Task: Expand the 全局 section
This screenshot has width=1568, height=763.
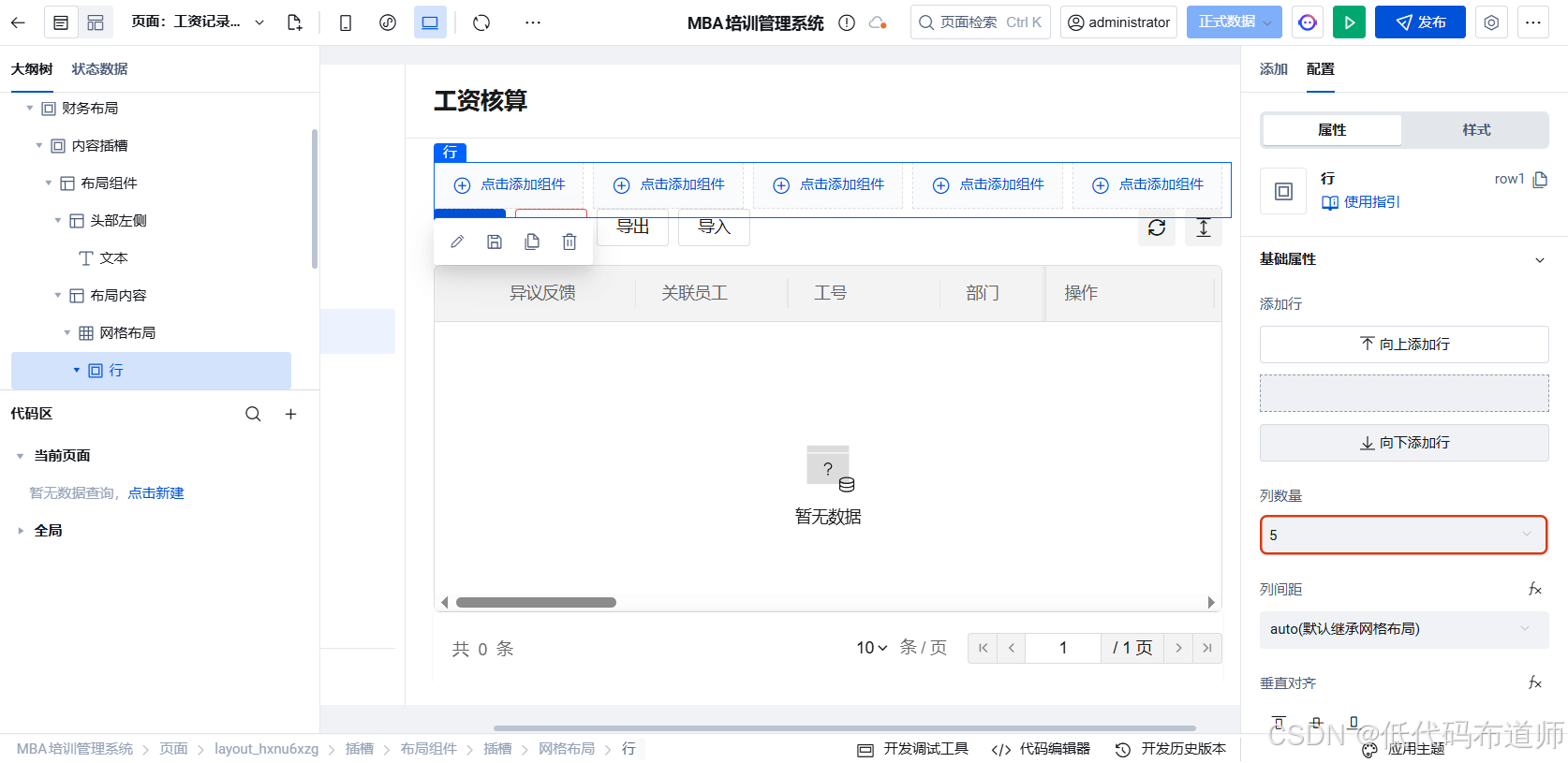Action: click(x=21, y=531)
